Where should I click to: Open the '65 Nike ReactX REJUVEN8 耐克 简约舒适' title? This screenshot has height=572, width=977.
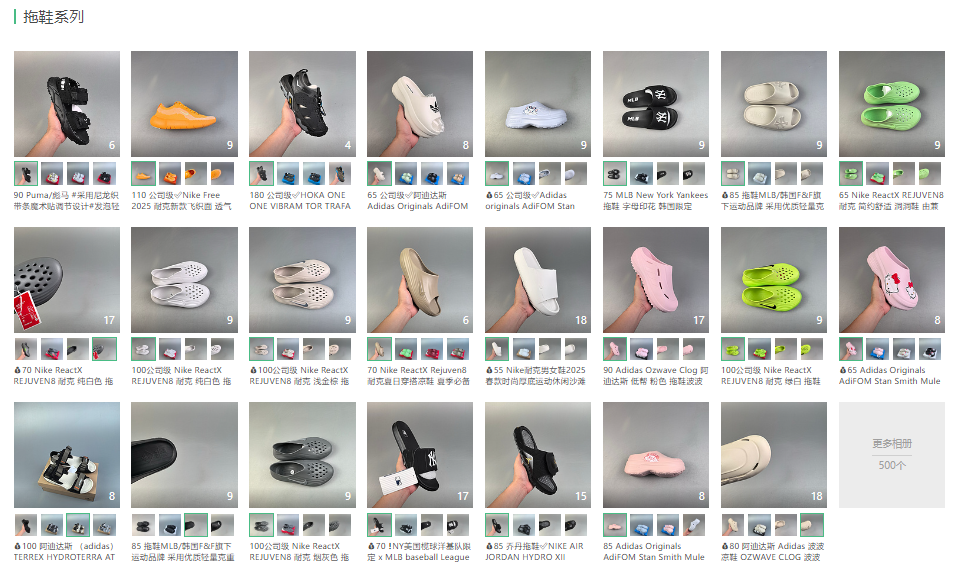click(891, 201)
